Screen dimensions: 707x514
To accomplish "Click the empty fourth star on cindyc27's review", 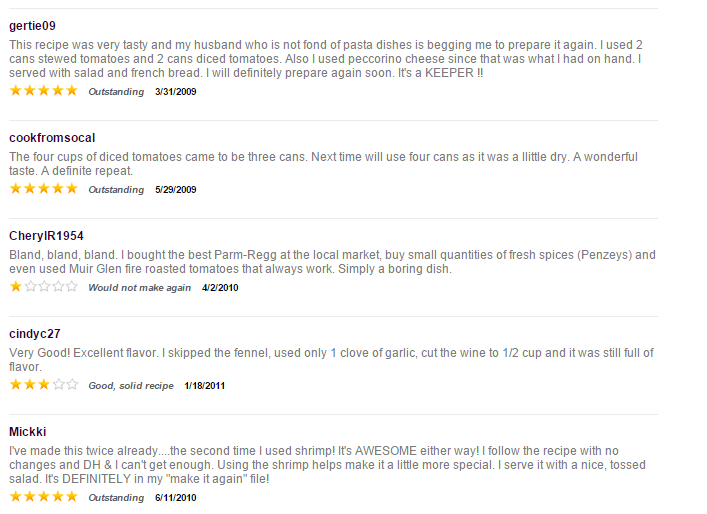I will 58,384.
